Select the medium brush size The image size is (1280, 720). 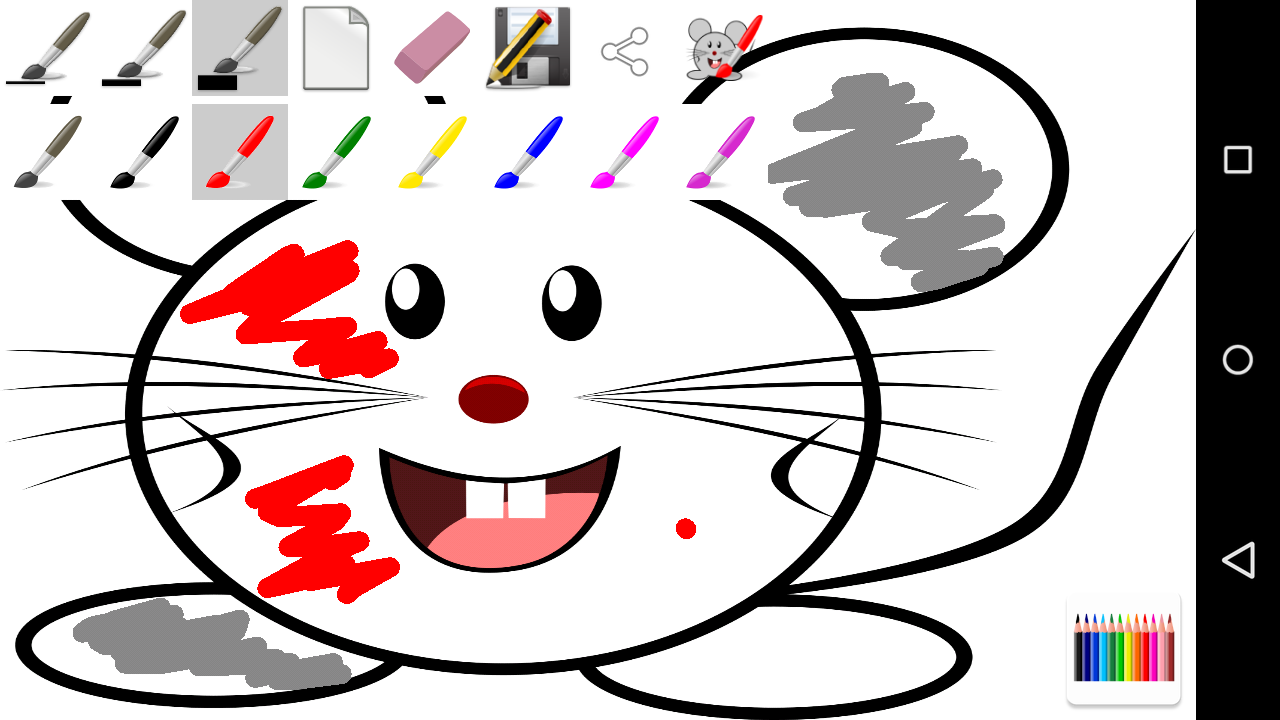tap(144, 48)
